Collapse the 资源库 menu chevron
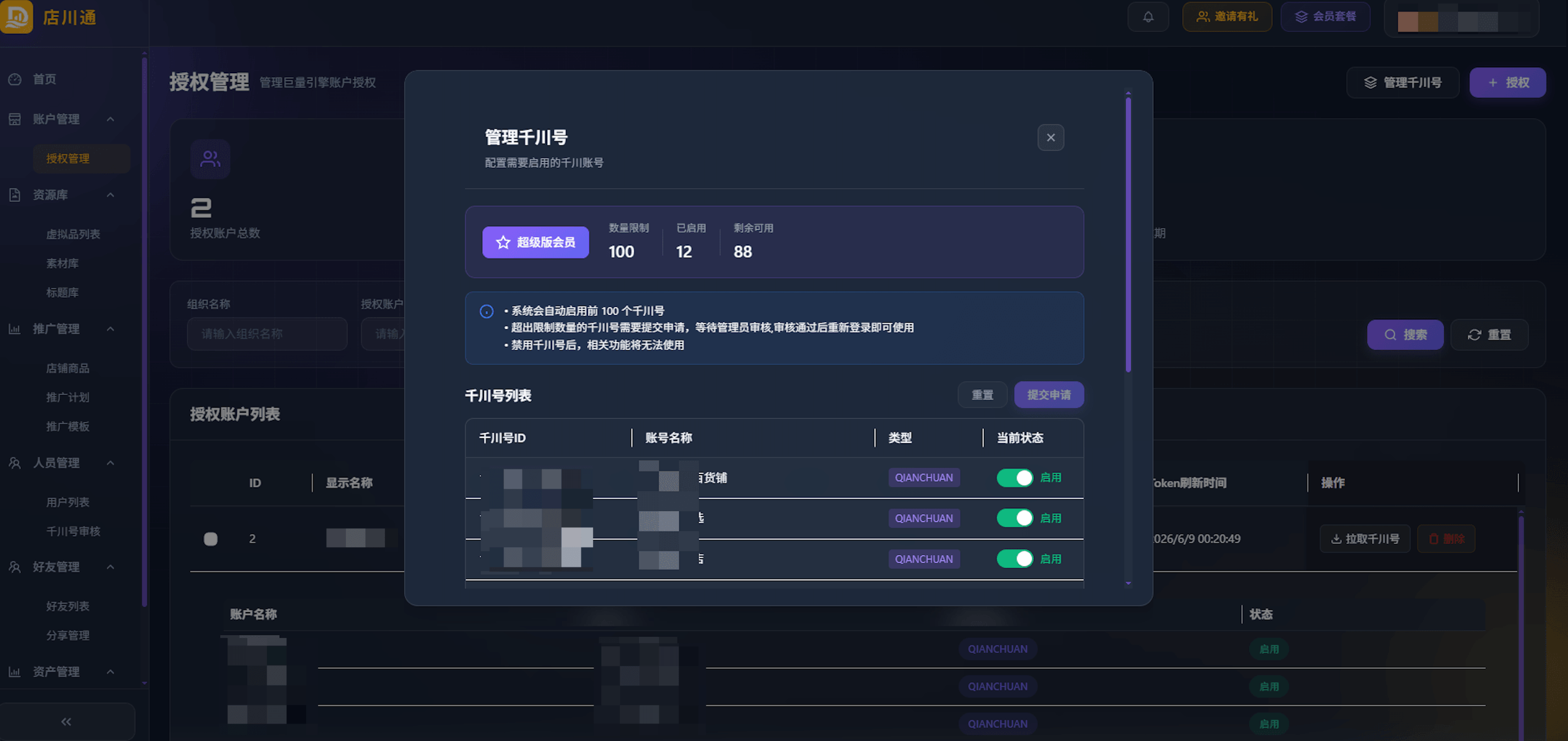 110,195
